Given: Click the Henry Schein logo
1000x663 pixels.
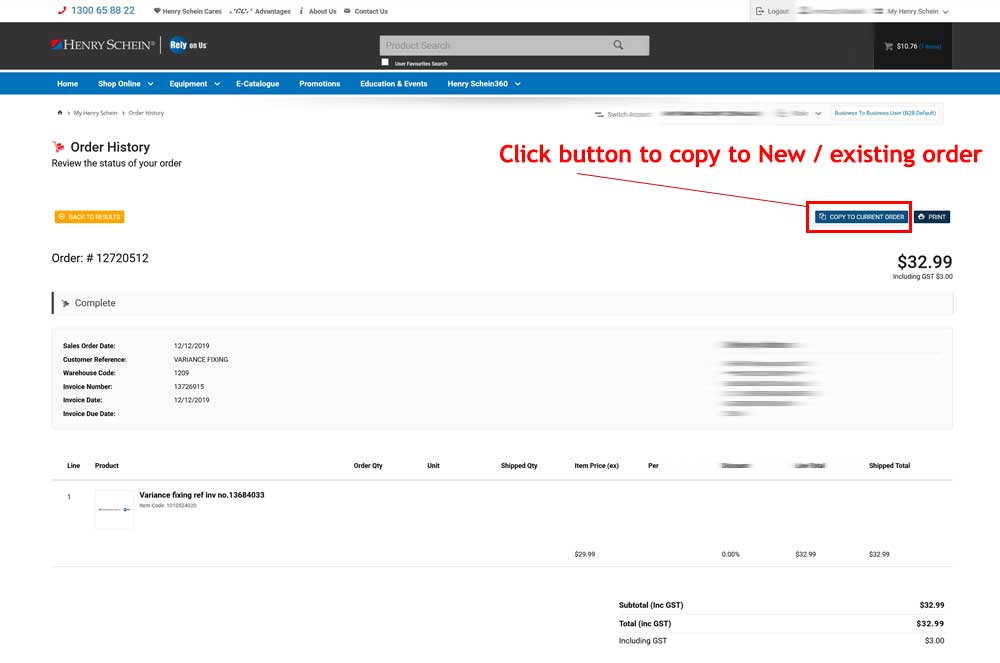Looking at the screenshot, I should pos(103,45).
